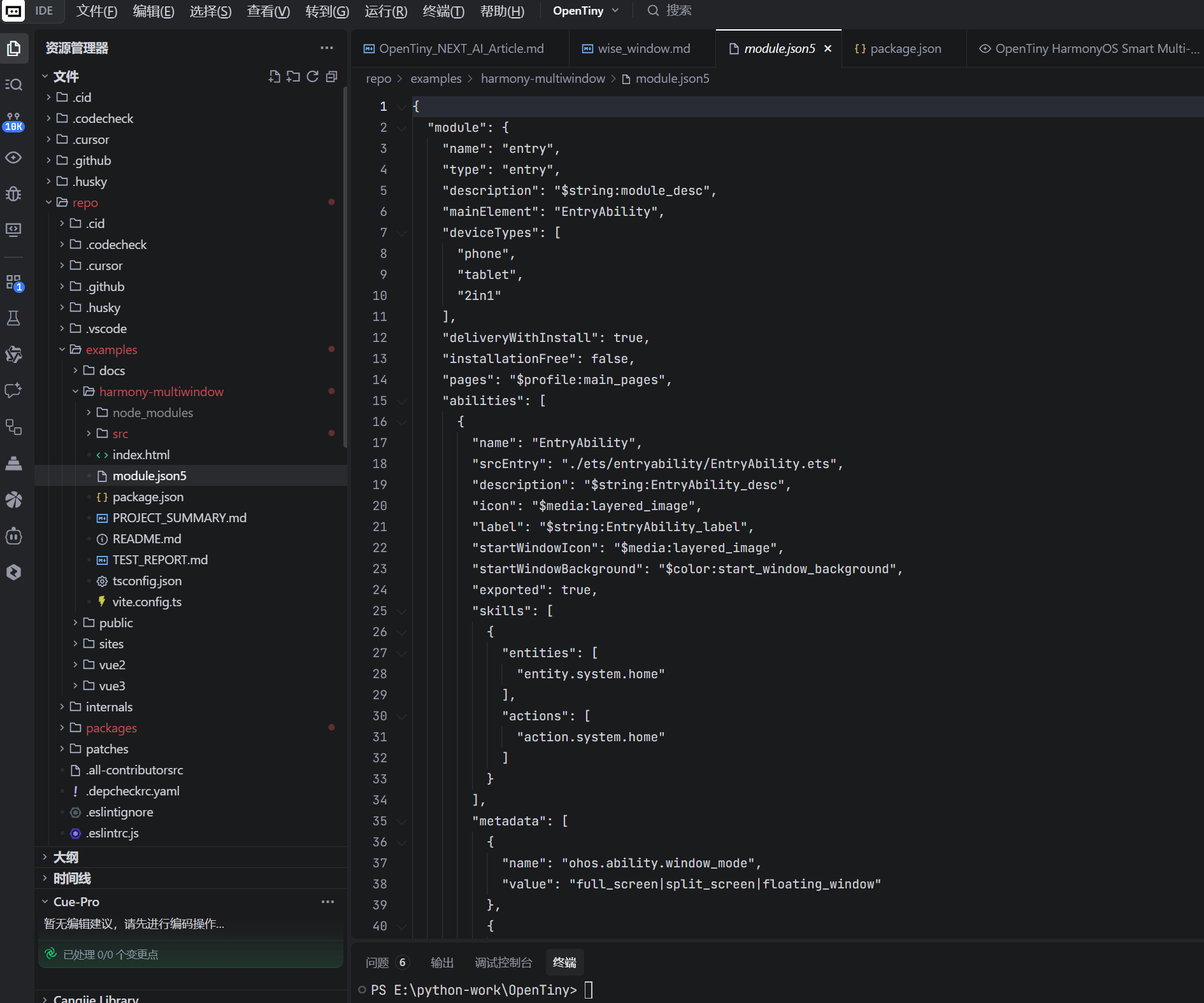Image resolution: width=1204 pixels, height=1003 pixels.
Task: Open the search icon in activity bar
Action: click(x=14, y=85)
